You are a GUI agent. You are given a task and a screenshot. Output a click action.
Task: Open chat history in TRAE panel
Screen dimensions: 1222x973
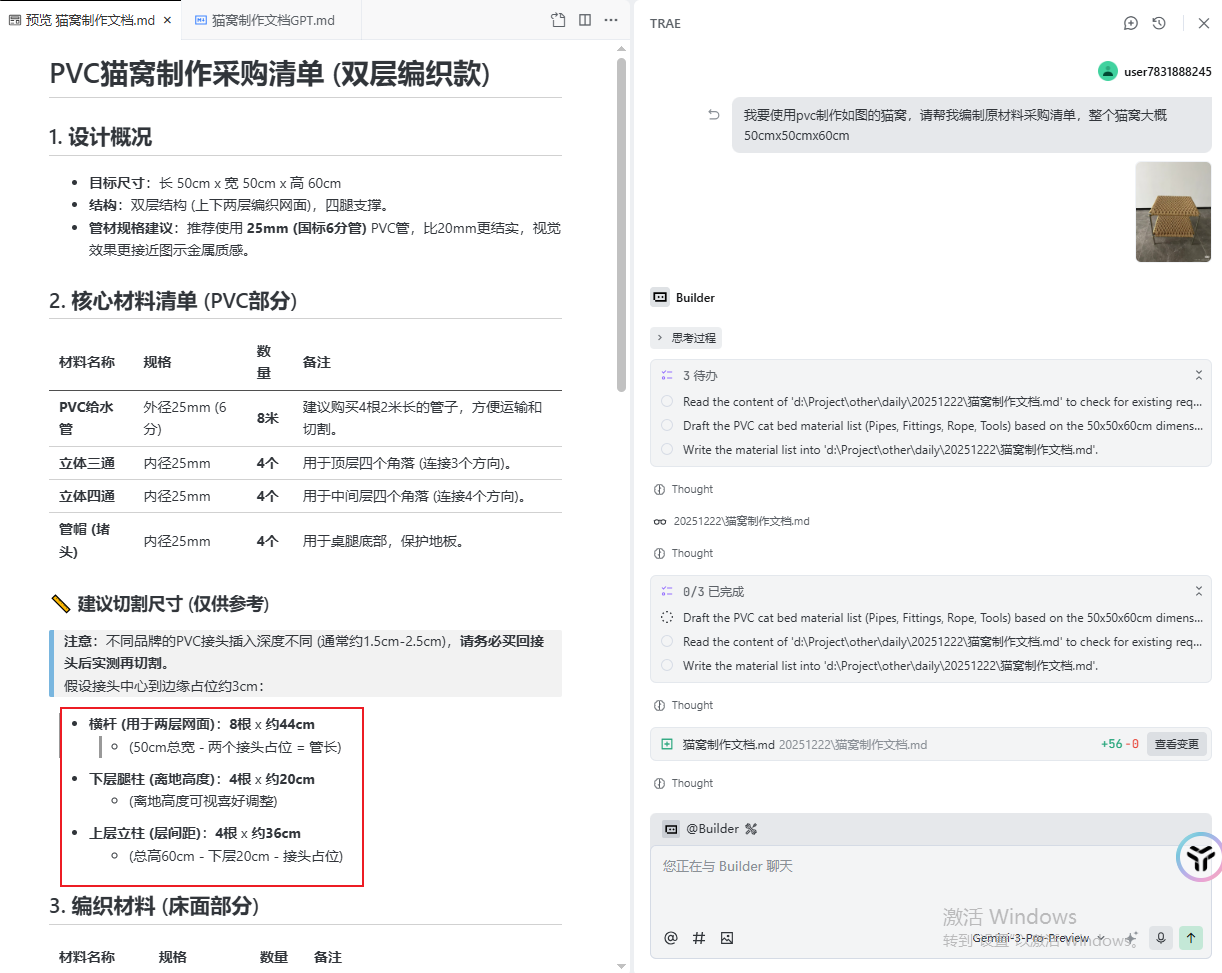pos(1159,23)
